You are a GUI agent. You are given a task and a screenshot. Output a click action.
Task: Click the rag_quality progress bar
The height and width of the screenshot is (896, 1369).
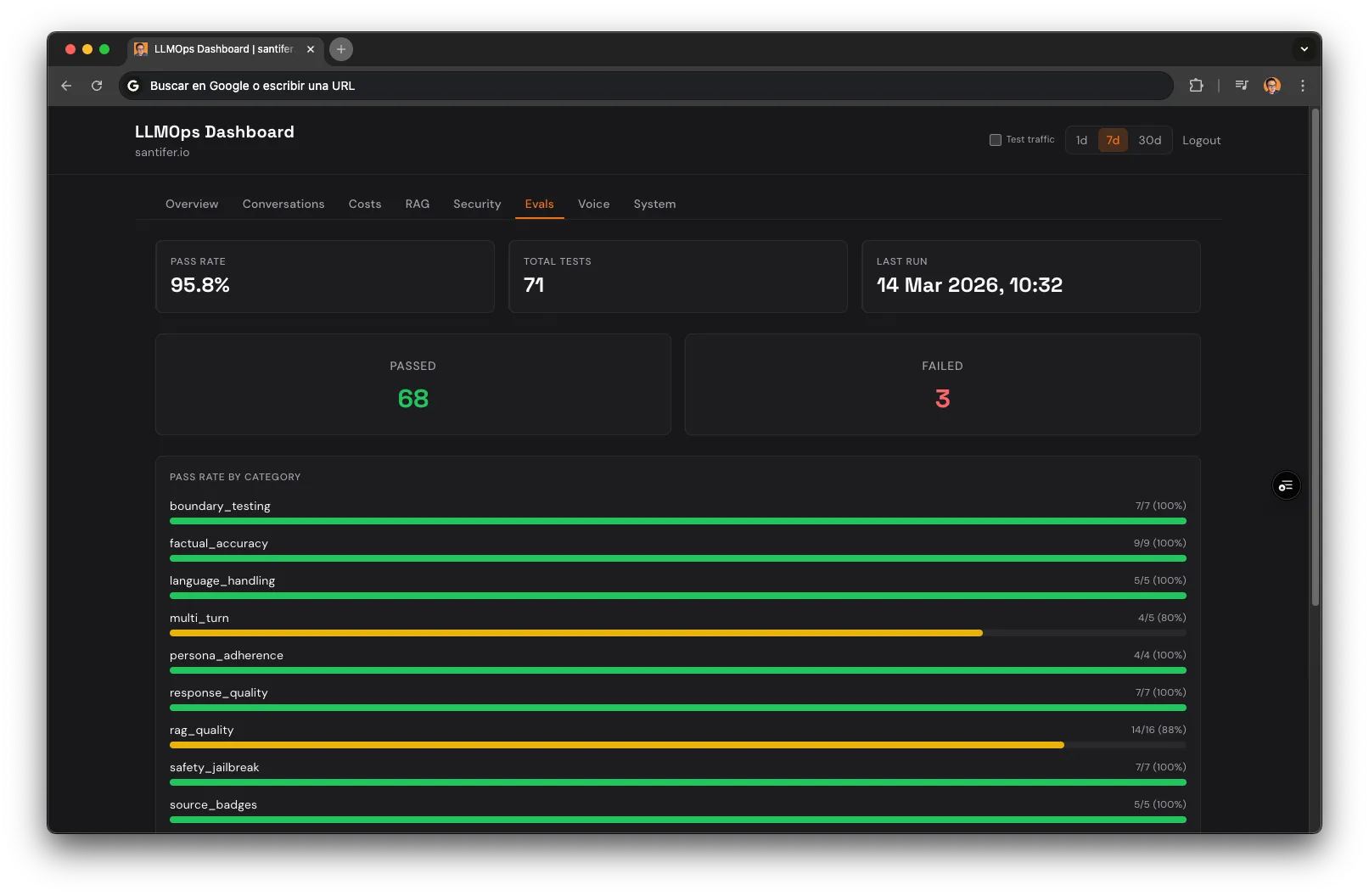[x=677, y=745]
